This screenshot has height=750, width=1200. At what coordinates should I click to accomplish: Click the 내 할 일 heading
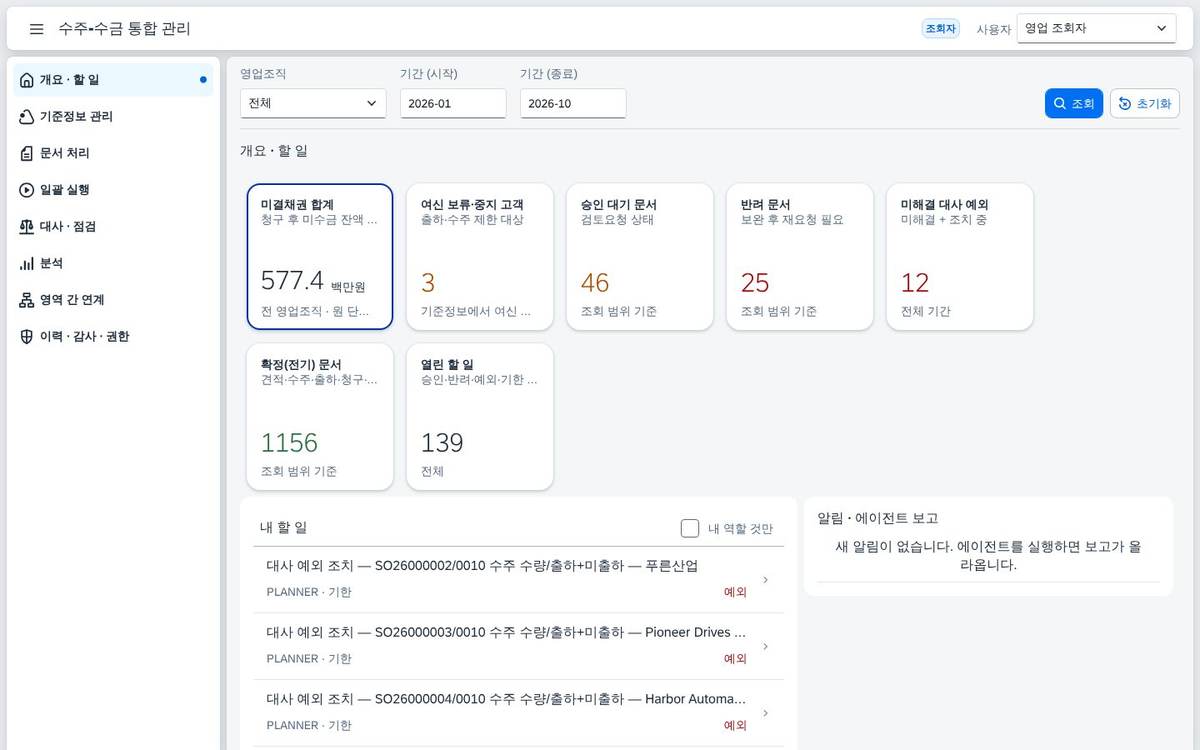click(284, 527)
